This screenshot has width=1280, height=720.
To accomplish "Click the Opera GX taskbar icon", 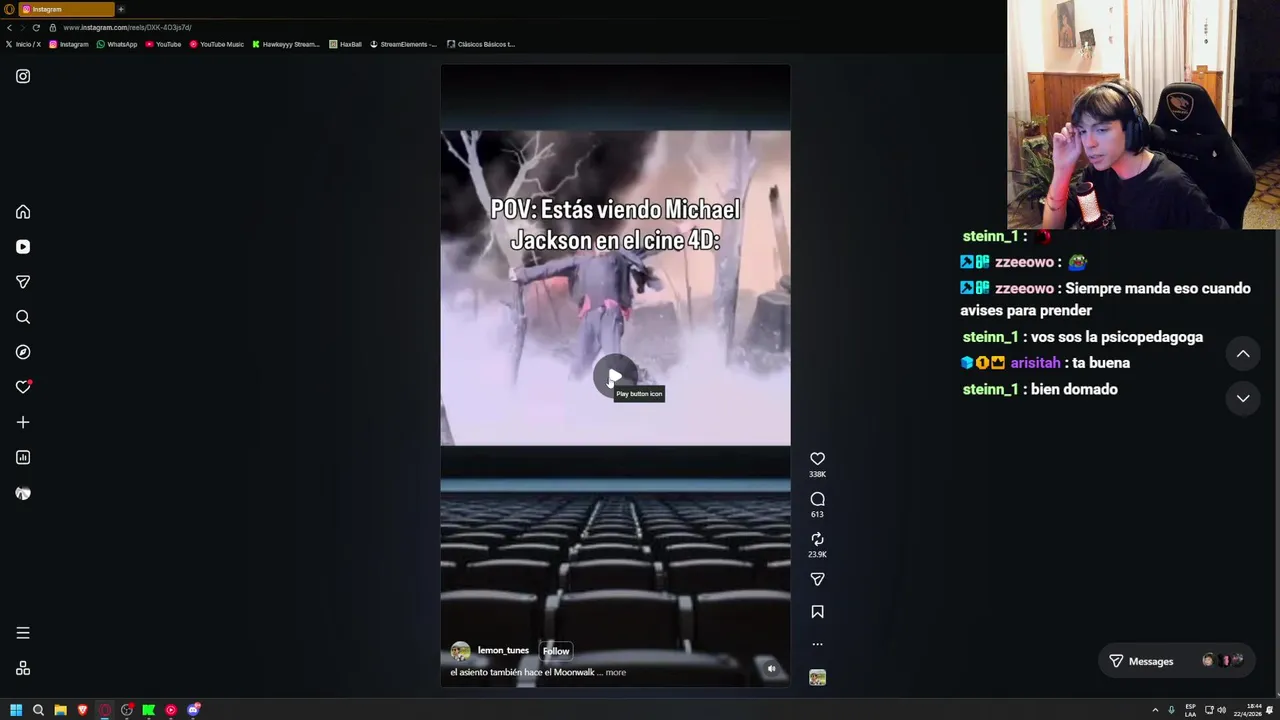I will (x=104, y=710).
